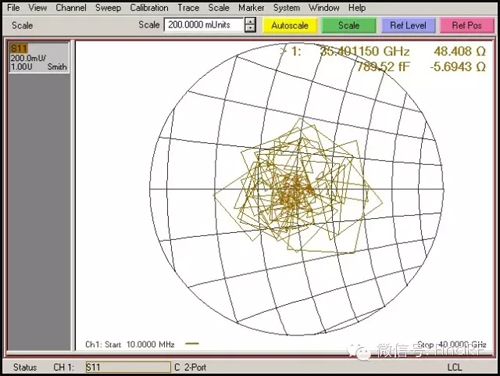Click the S11 field in status bar
The height and width of the screenshot is (376, 500).
pos(128,367)
